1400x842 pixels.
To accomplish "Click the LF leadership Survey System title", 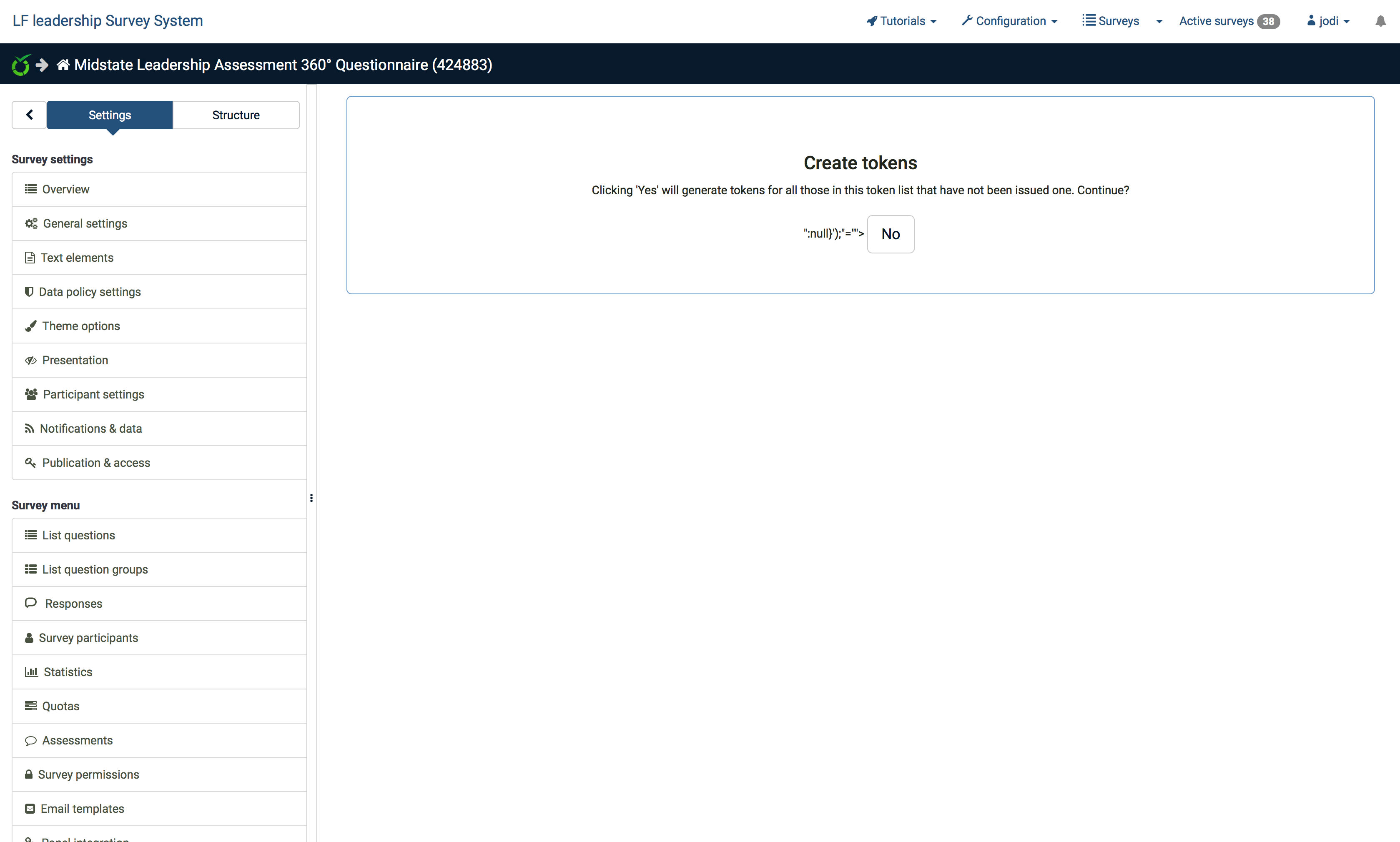I will point(108,20).
